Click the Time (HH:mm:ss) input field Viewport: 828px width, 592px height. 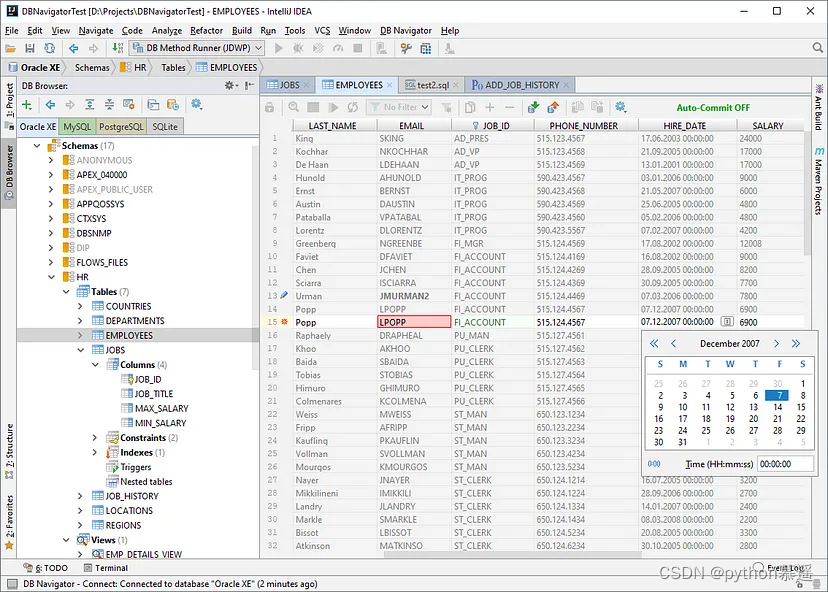(x=785, y=464)
